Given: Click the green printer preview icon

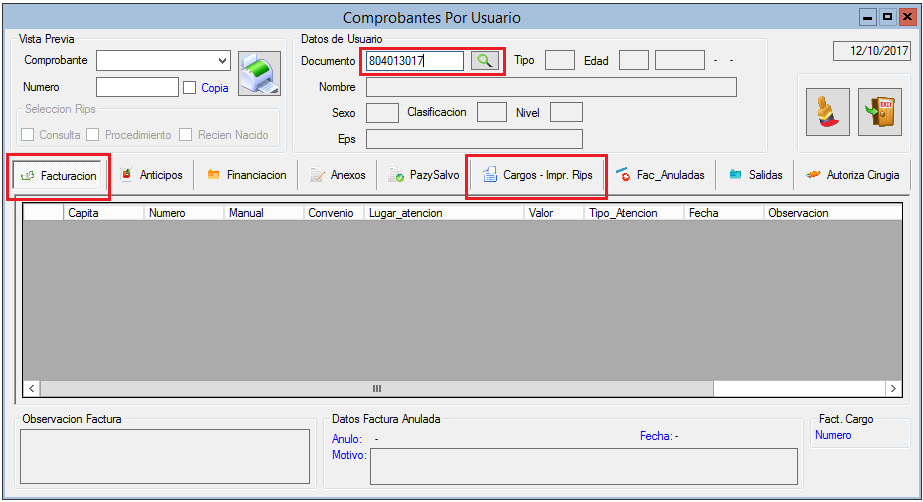Looking at the screenshot, I should [259, 73].
